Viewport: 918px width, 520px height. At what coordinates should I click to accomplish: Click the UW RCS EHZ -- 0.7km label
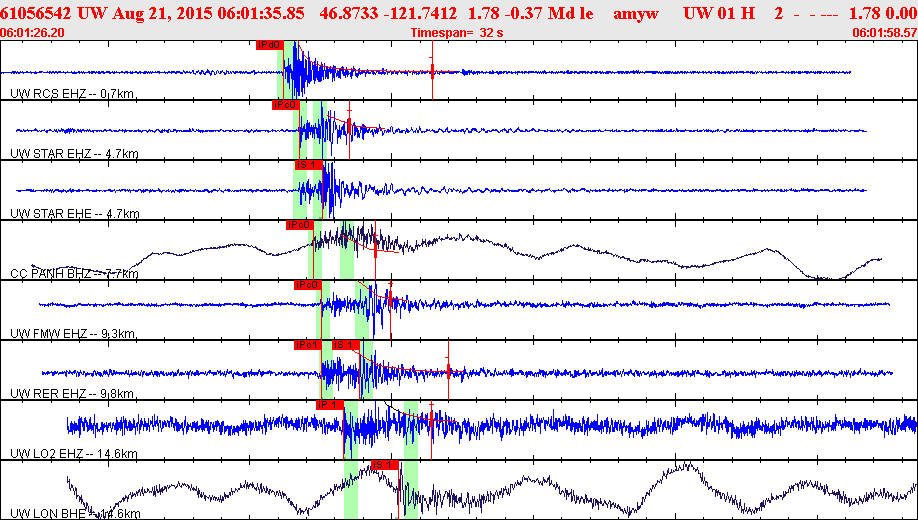tap(72, 94)
